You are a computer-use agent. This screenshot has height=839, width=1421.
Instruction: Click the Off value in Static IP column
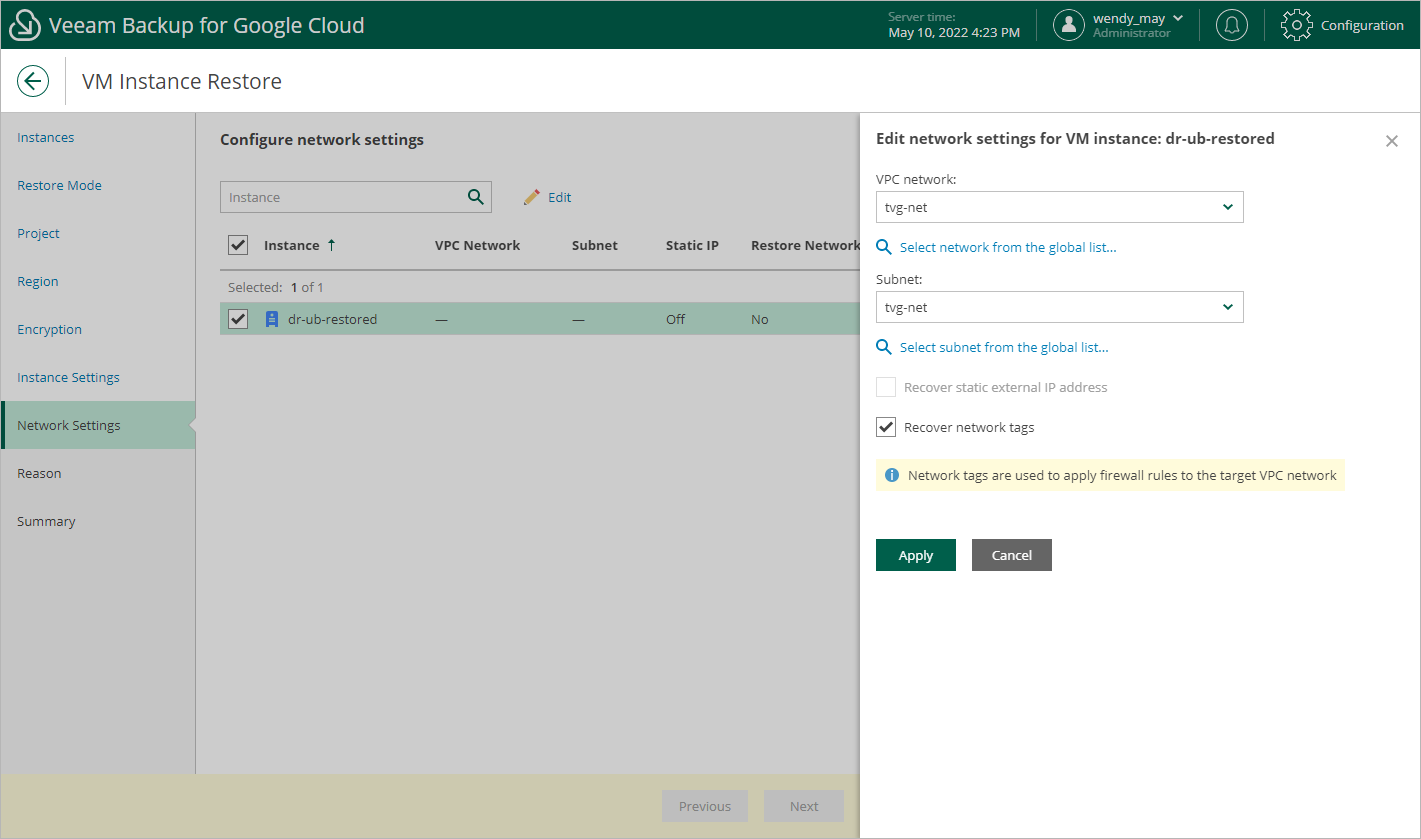pyautogui.click(x=676, y=319)
